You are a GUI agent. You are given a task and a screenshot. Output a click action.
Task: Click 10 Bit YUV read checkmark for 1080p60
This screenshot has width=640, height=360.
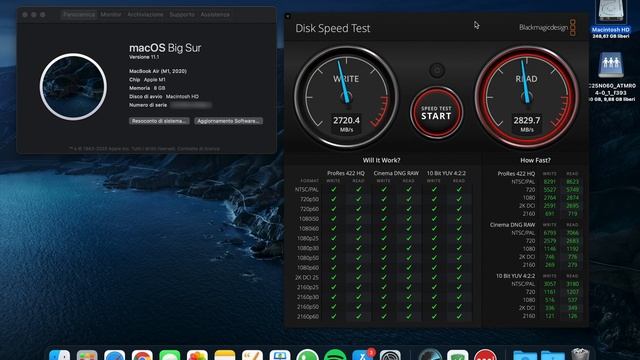coord(459,267)
